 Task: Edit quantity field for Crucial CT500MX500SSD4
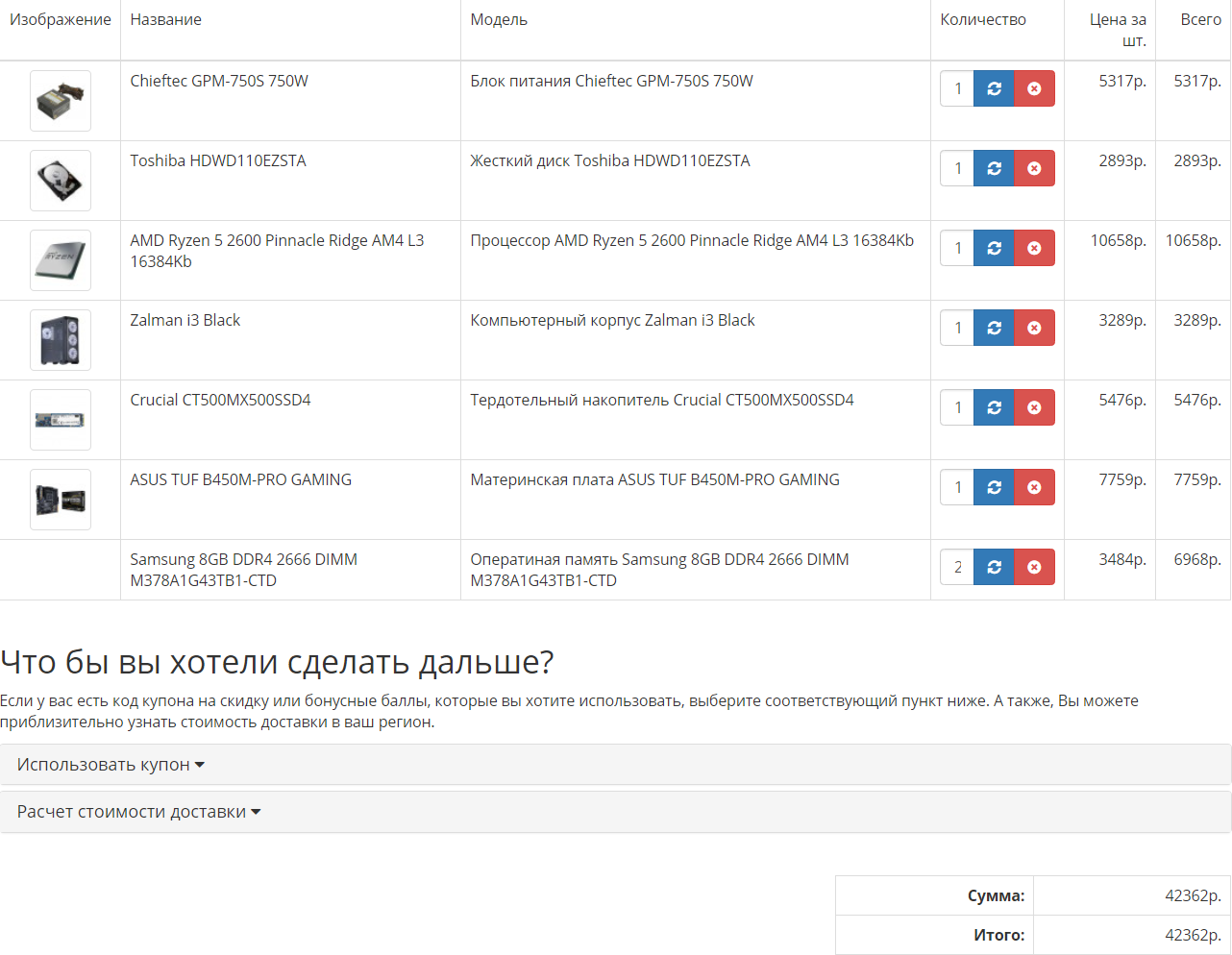pos(957,407)
